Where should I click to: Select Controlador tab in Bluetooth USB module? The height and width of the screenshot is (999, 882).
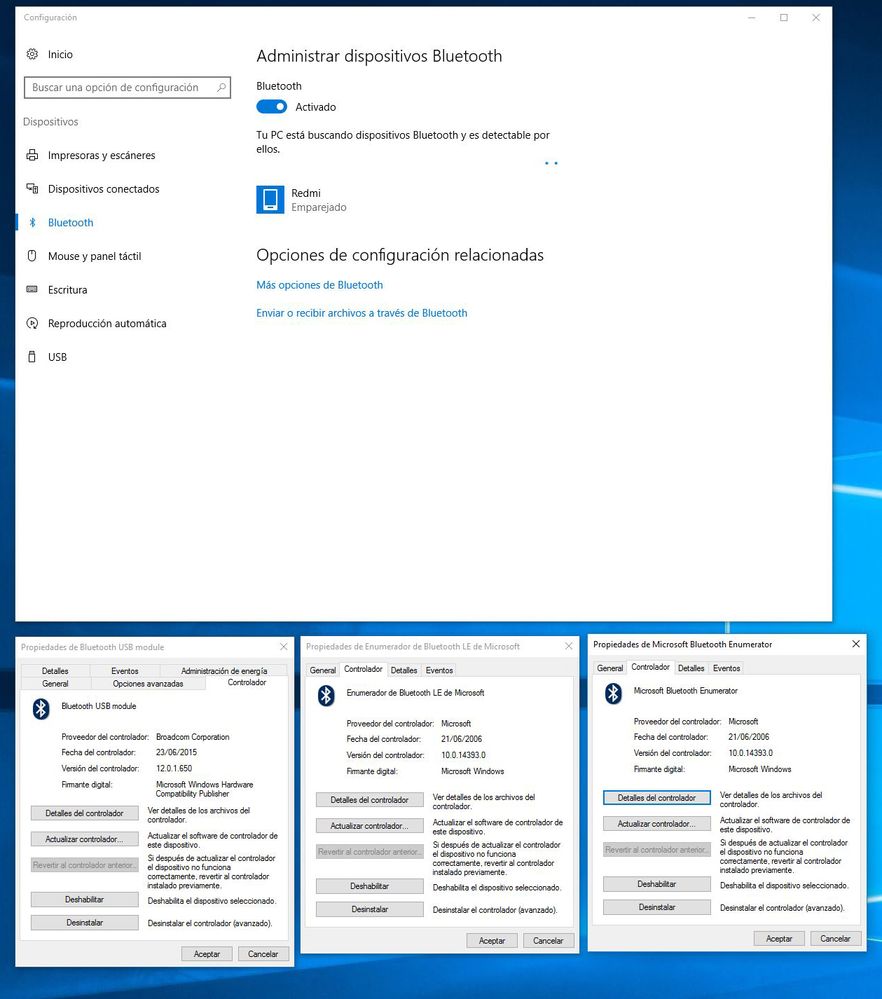point(247,682)
